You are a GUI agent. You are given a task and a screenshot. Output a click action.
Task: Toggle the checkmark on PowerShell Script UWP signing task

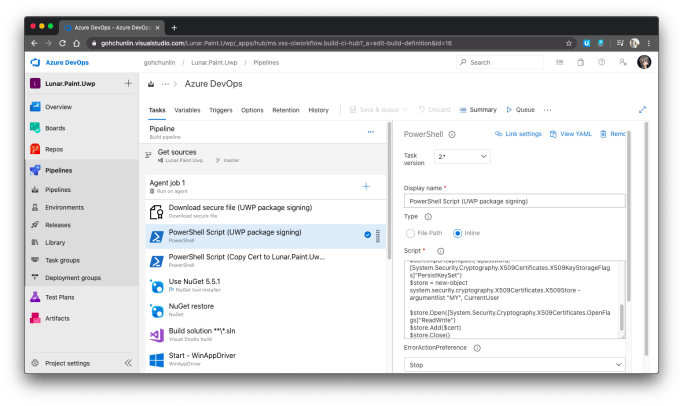(368, 235)
